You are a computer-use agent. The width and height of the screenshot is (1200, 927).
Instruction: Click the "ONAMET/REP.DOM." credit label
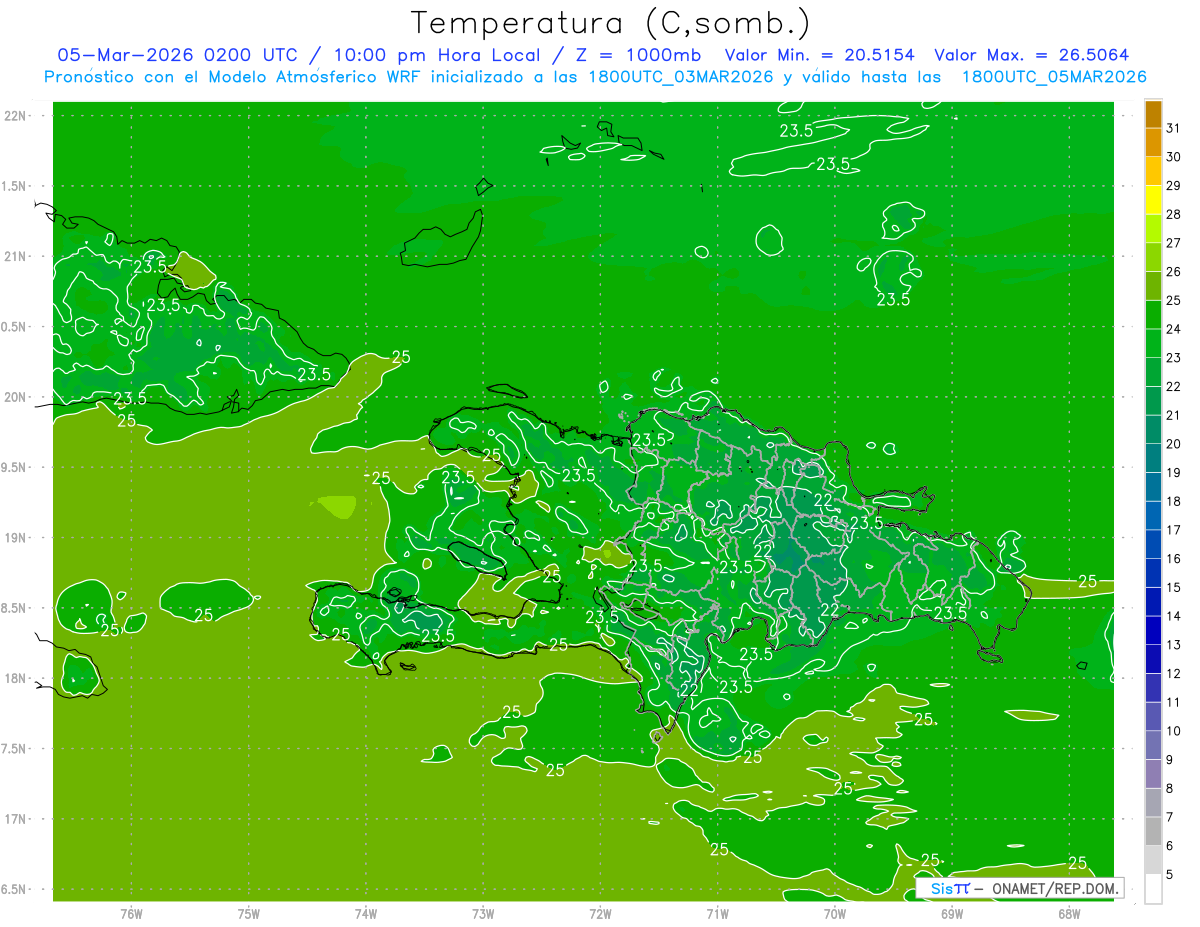(1055, 888)
